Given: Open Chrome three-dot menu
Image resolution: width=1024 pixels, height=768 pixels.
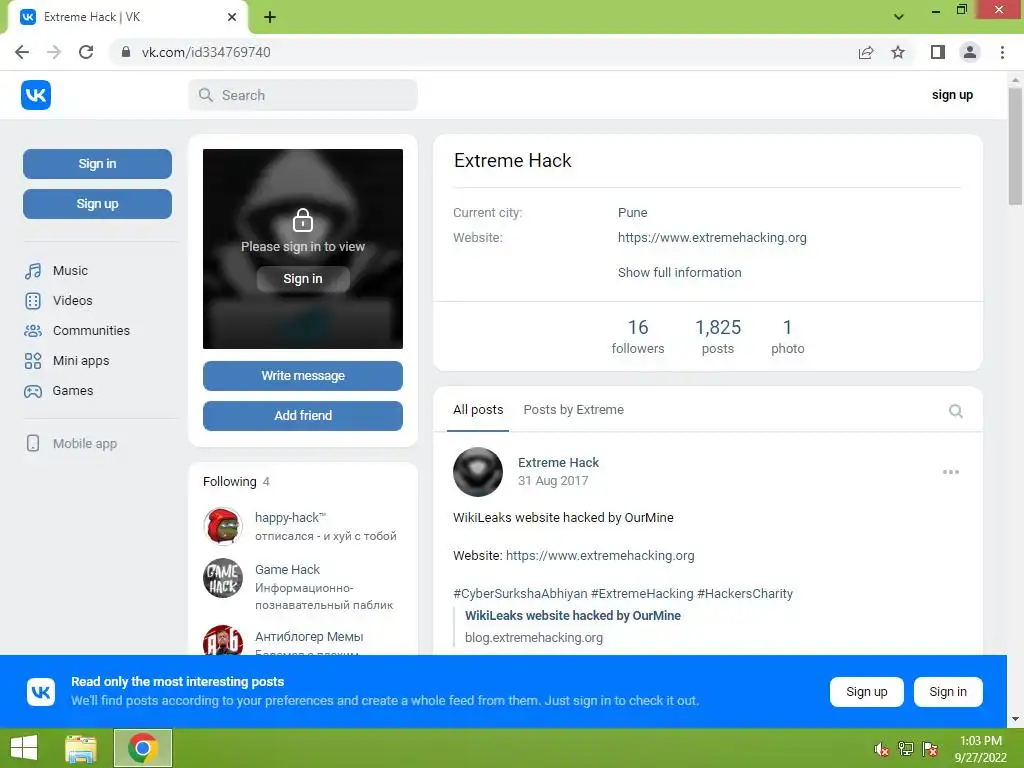Looking at the screenshot, I should pyautogui.click(x=1002, y=52).
